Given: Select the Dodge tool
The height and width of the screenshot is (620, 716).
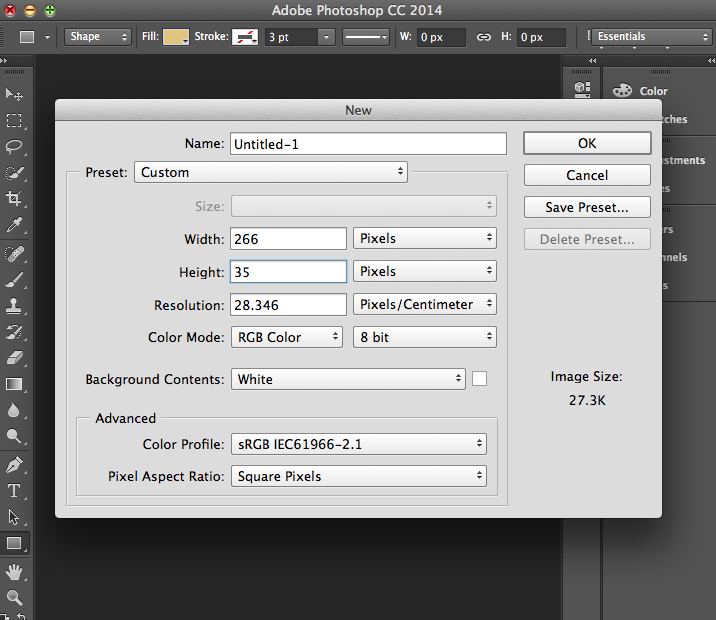Looking at the screenshot, I should tap(14, 436).
